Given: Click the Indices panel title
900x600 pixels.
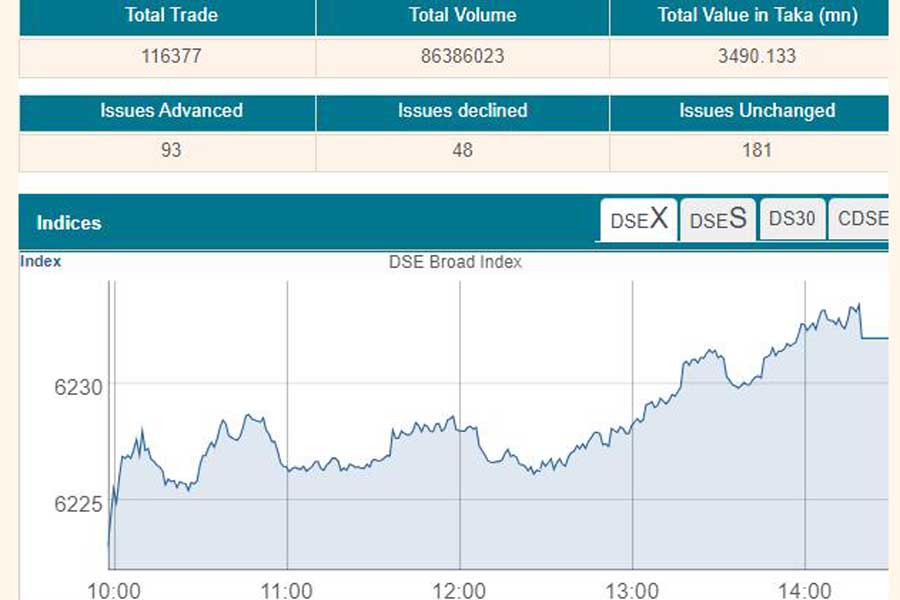Looking at the screenshot, I should [67, 223].
